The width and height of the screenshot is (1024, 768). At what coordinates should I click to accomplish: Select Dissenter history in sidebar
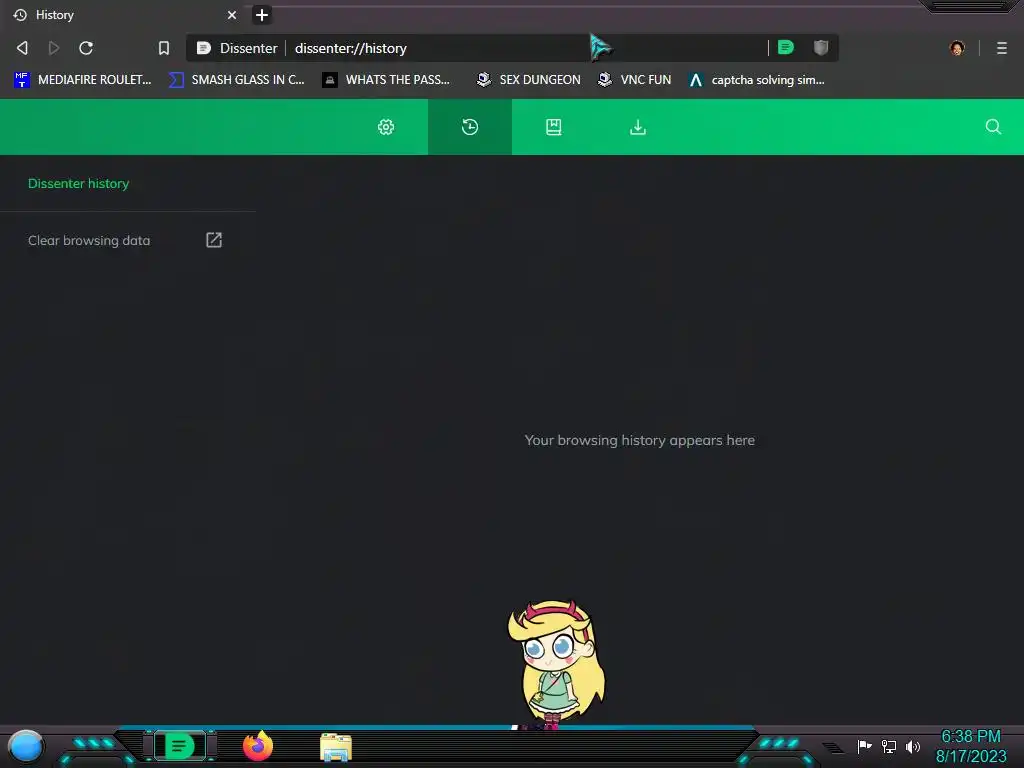(x=78, y=184)
